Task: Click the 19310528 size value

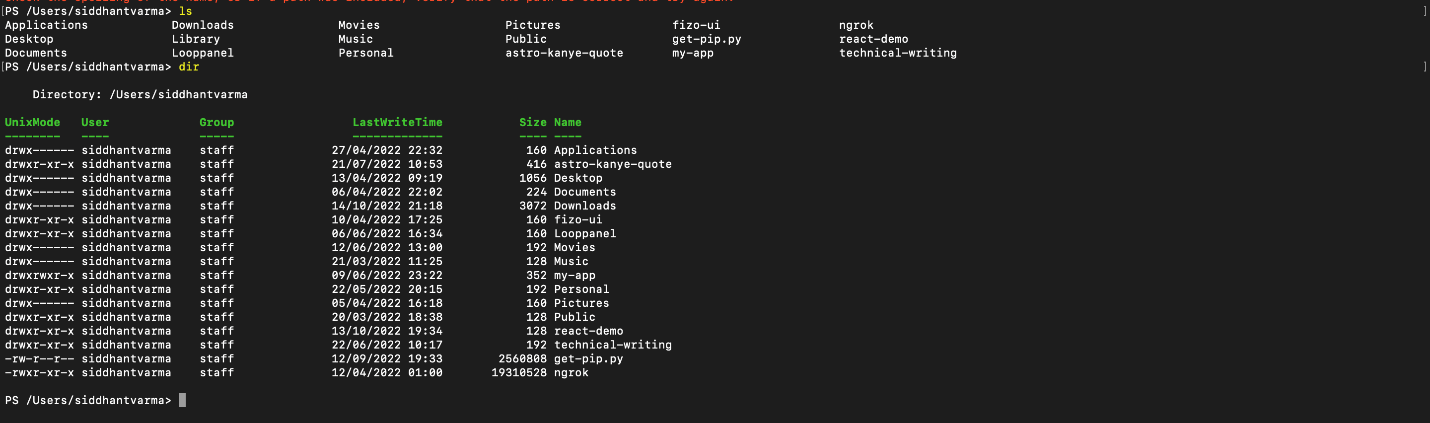Action: coord(519,372)
